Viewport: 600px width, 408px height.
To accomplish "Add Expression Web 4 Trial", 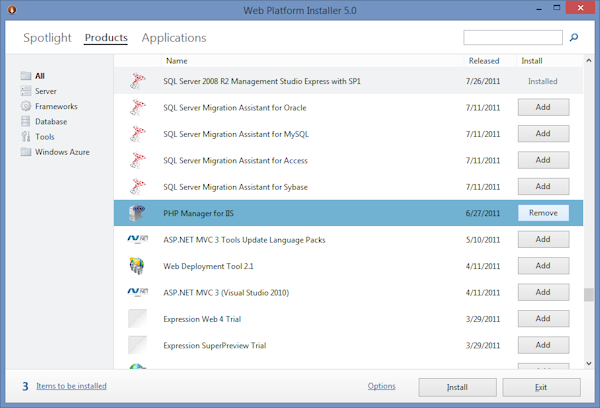I will 543,318.
